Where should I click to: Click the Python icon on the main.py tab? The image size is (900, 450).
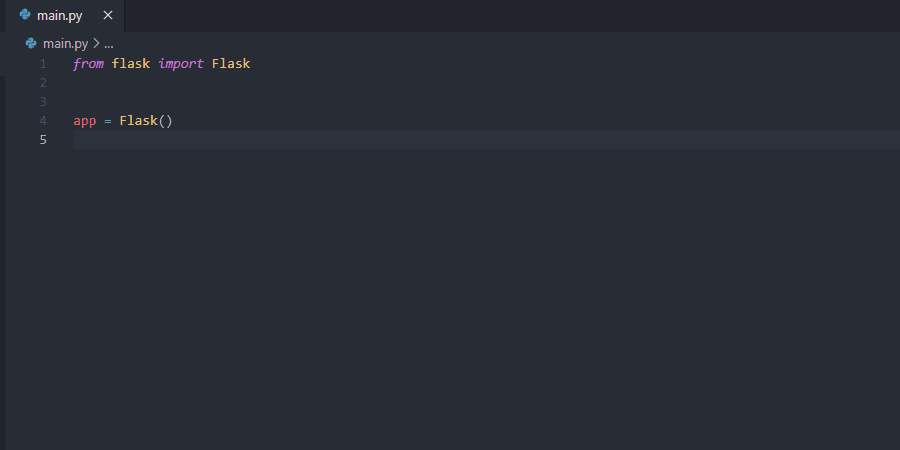click(25, 15)
